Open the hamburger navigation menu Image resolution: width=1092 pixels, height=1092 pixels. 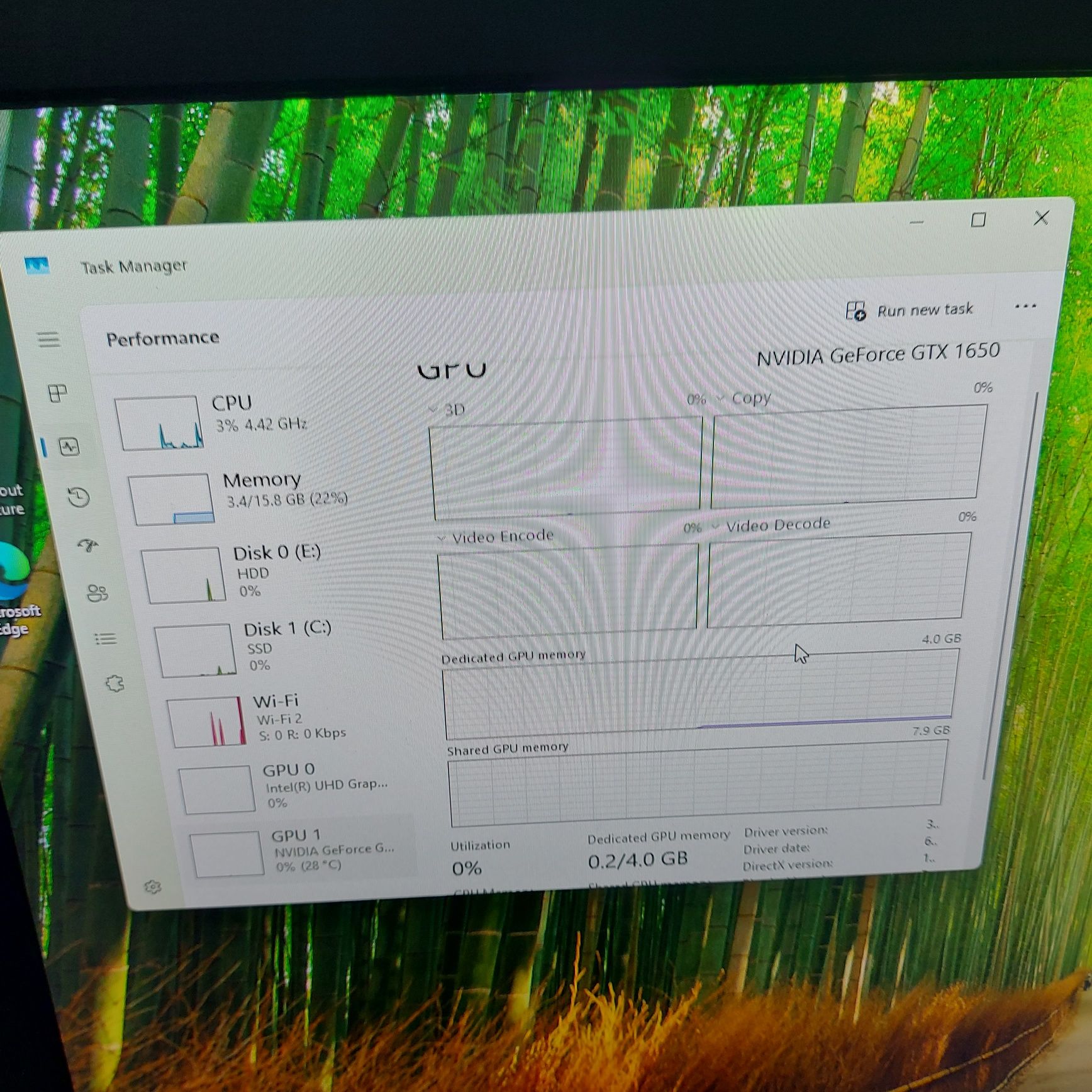[x=48, y=340]
